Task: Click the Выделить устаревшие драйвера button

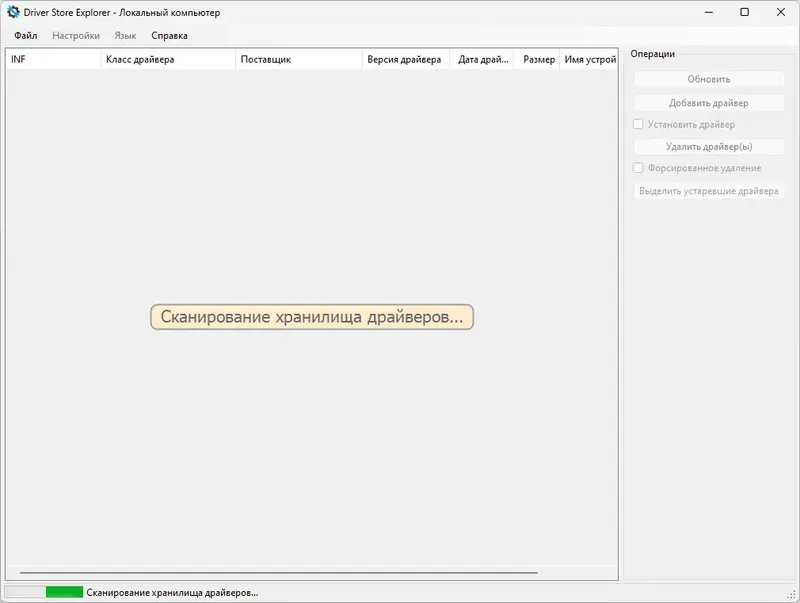Action: (x=710, y=190)
